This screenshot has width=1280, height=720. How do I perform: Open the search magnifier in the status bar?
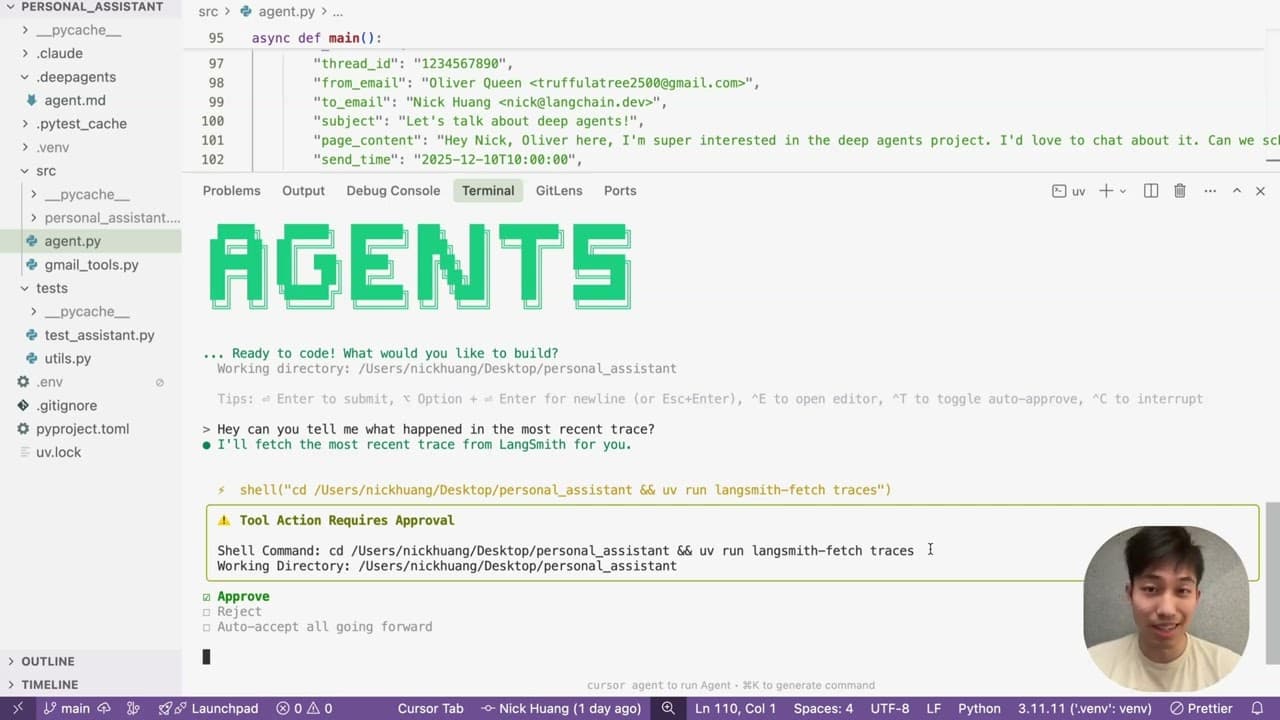(668, 708)
